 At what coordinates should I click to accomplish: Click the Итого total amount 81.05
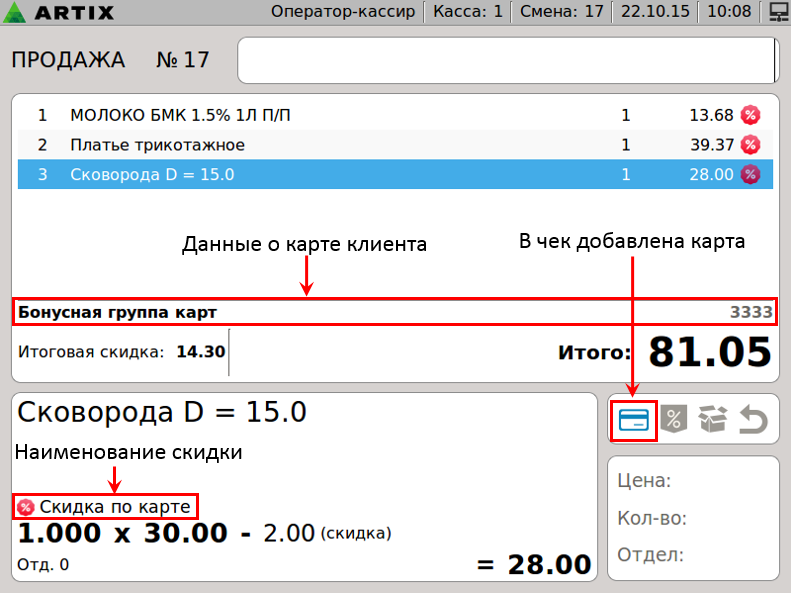tap(710, 352)
